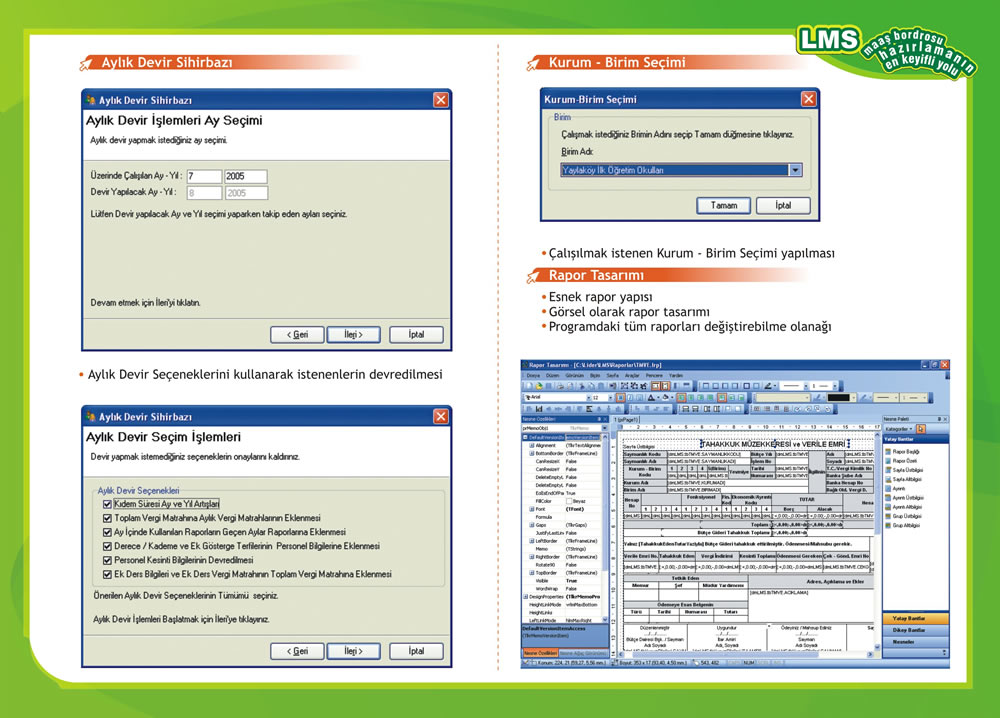Close the Nesne Özellikleri panel
Screen dimensions: 1000x718
605,420
